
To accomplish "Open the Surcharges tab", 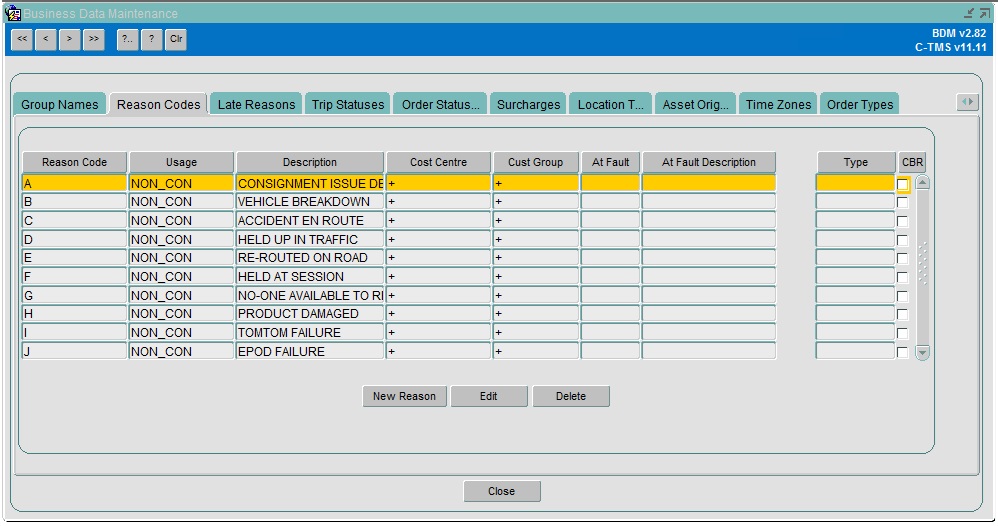I will 528,104.
